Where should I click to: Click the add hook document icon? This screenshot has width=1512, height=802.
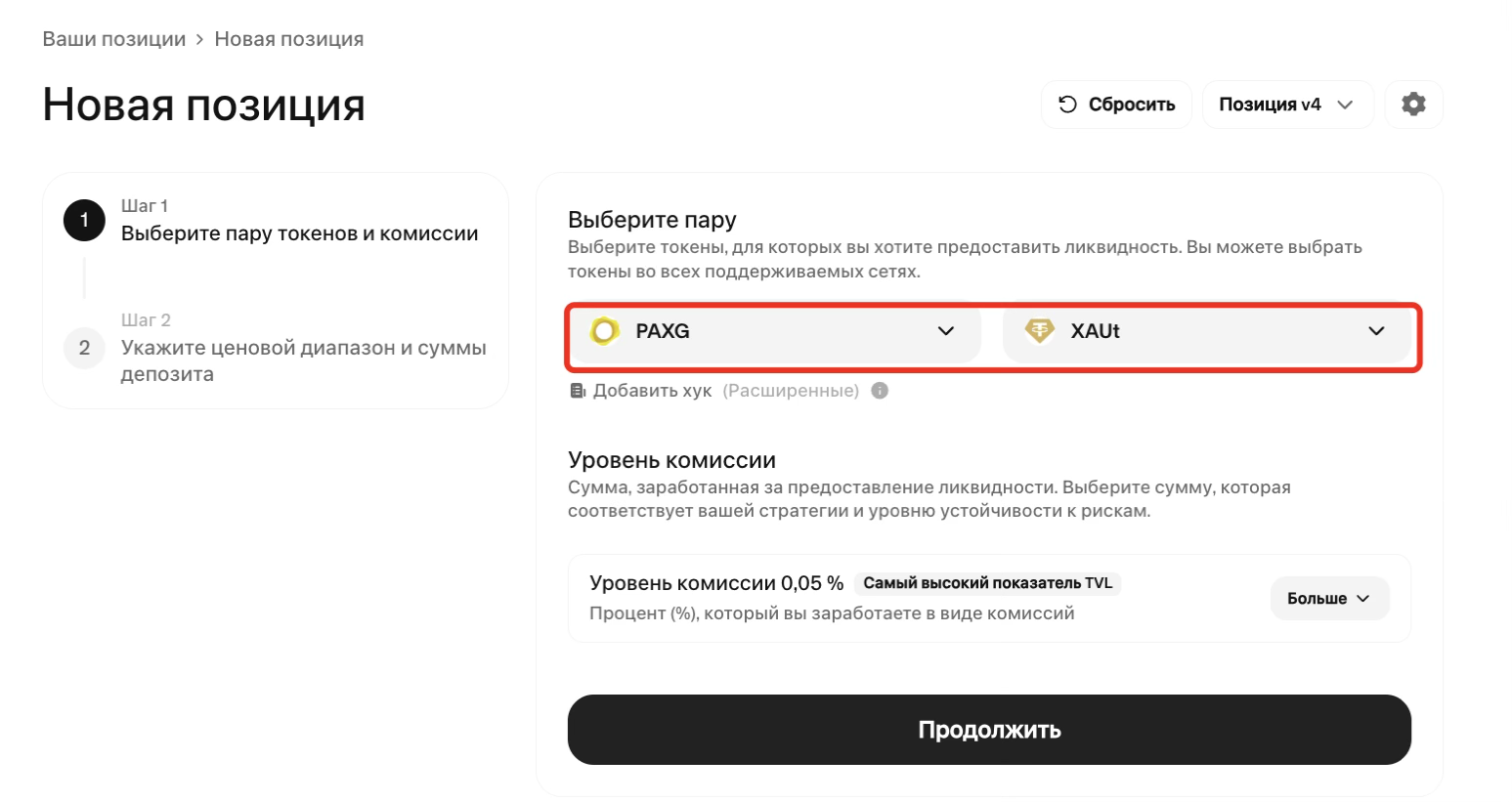point(577,391)
